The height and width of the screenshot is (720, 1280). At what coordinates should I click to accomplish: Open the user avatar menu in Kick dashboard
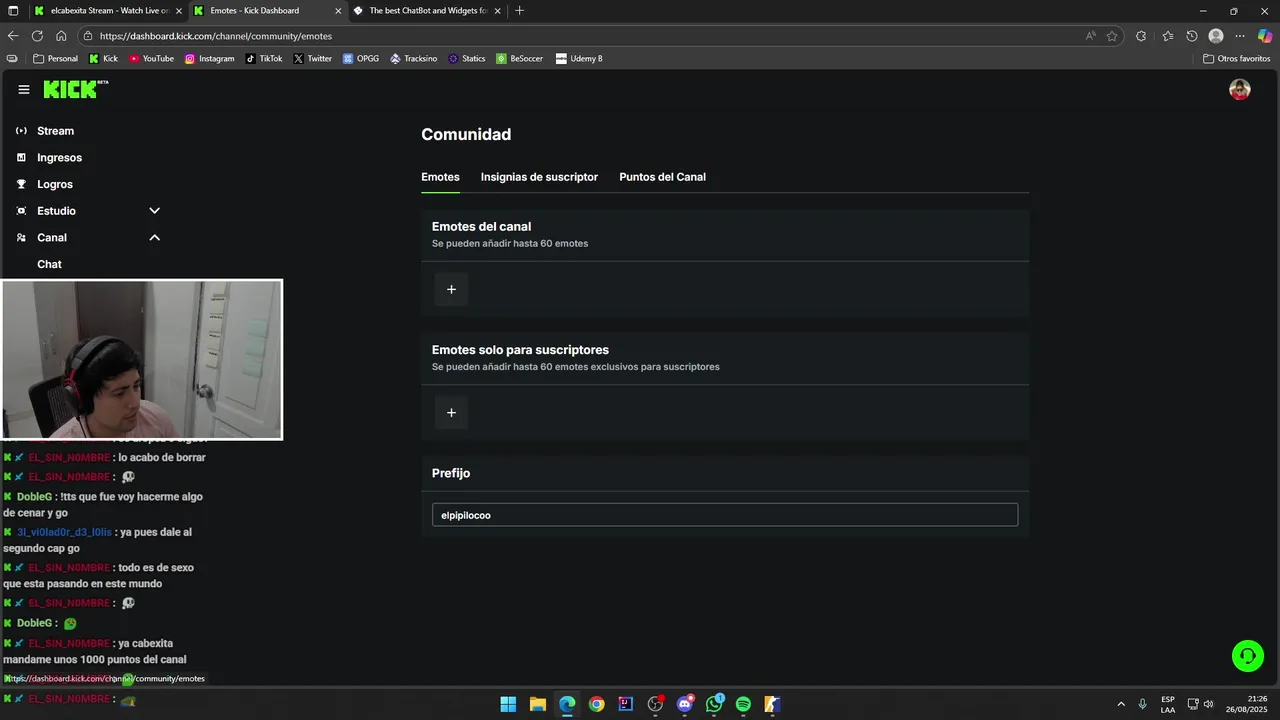click(x=1240, y=89)
